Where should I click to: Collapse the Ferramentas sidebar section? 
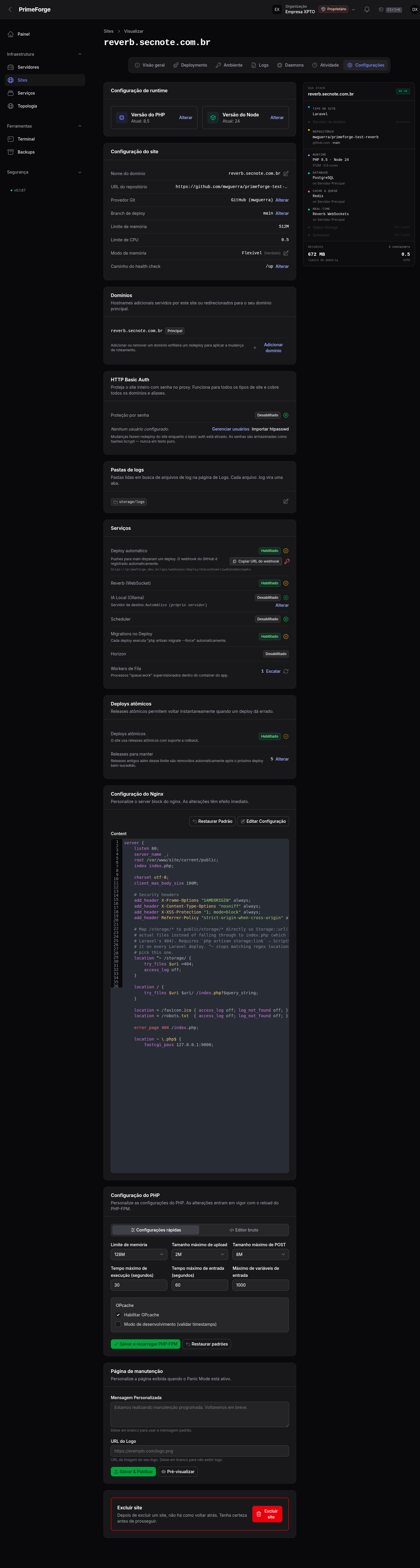(80, 126)
